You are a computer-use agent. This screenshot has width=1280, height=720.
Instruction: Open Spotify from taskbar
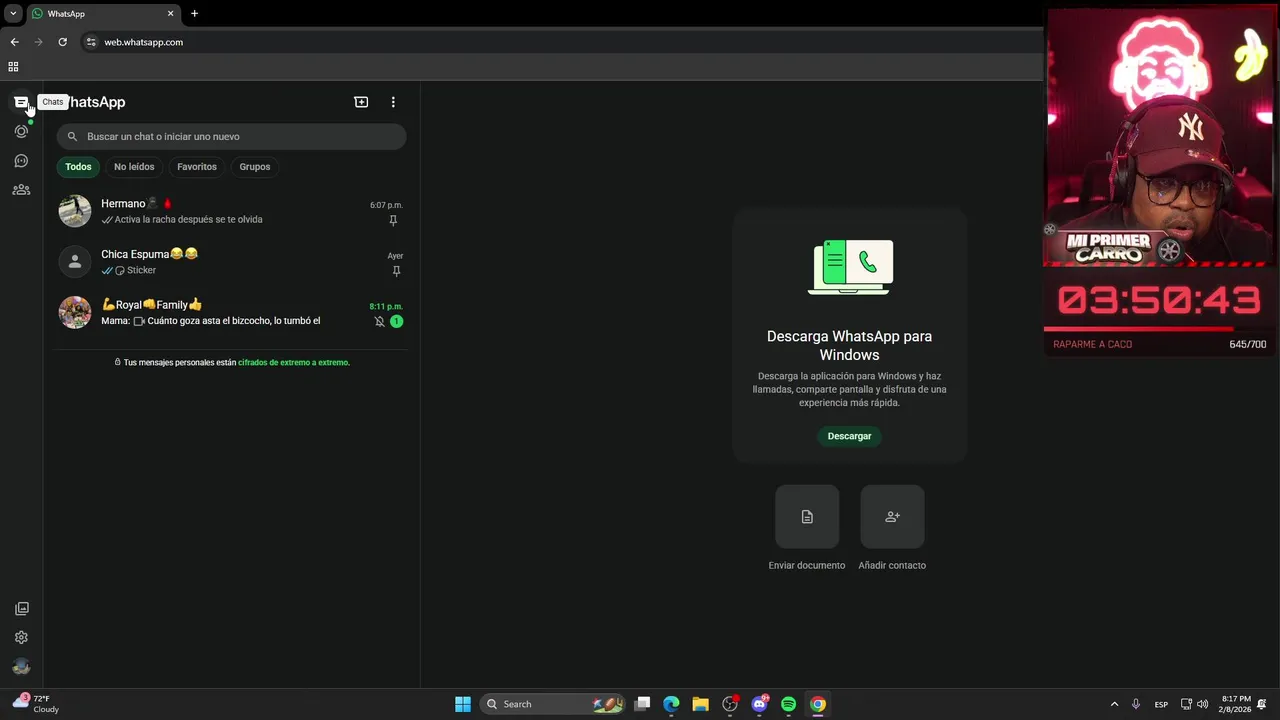(x=788, y=704)
